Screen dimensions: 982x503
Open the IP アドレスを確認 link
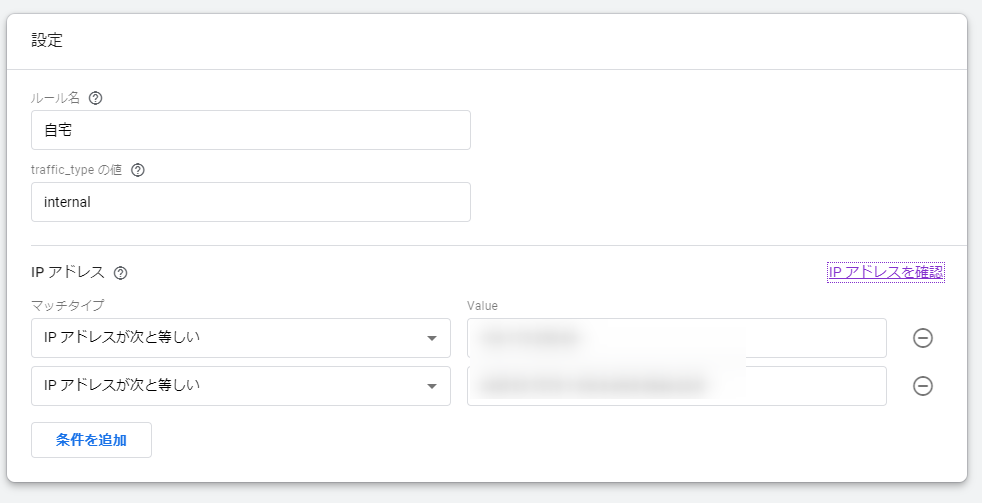pyautogui.click(x=886, y=272)
